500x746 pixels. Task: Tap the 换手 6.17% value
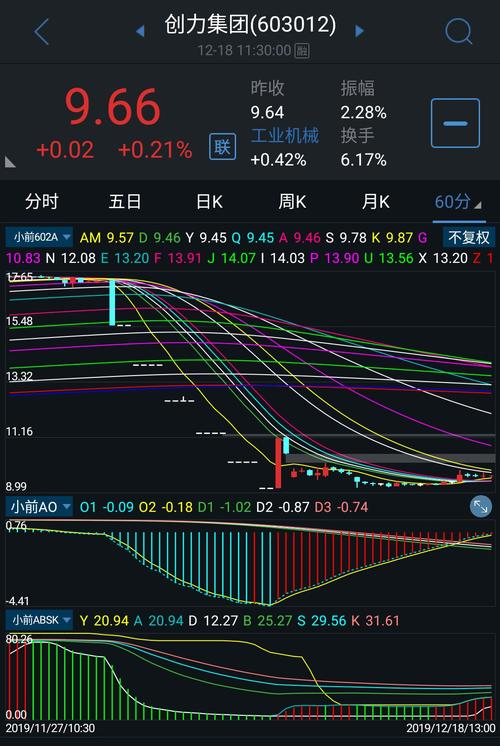(363, 160)
